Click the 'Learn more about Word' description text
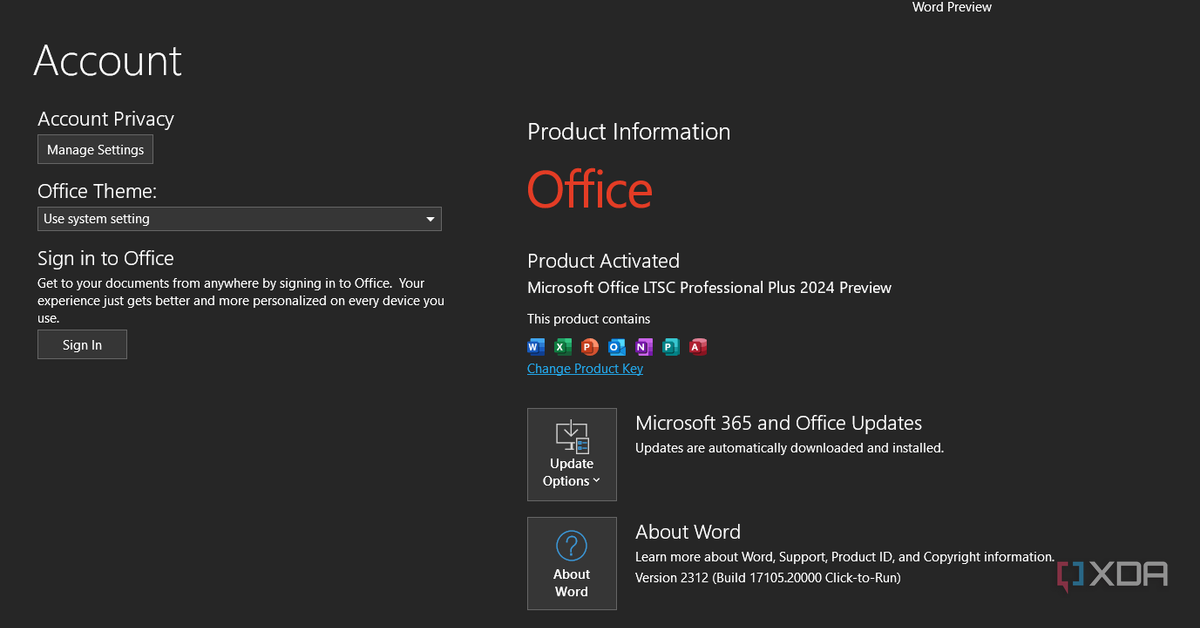The height and width of the screenshot is (628, 1200). pyautogui.click(x=845, y=557)
